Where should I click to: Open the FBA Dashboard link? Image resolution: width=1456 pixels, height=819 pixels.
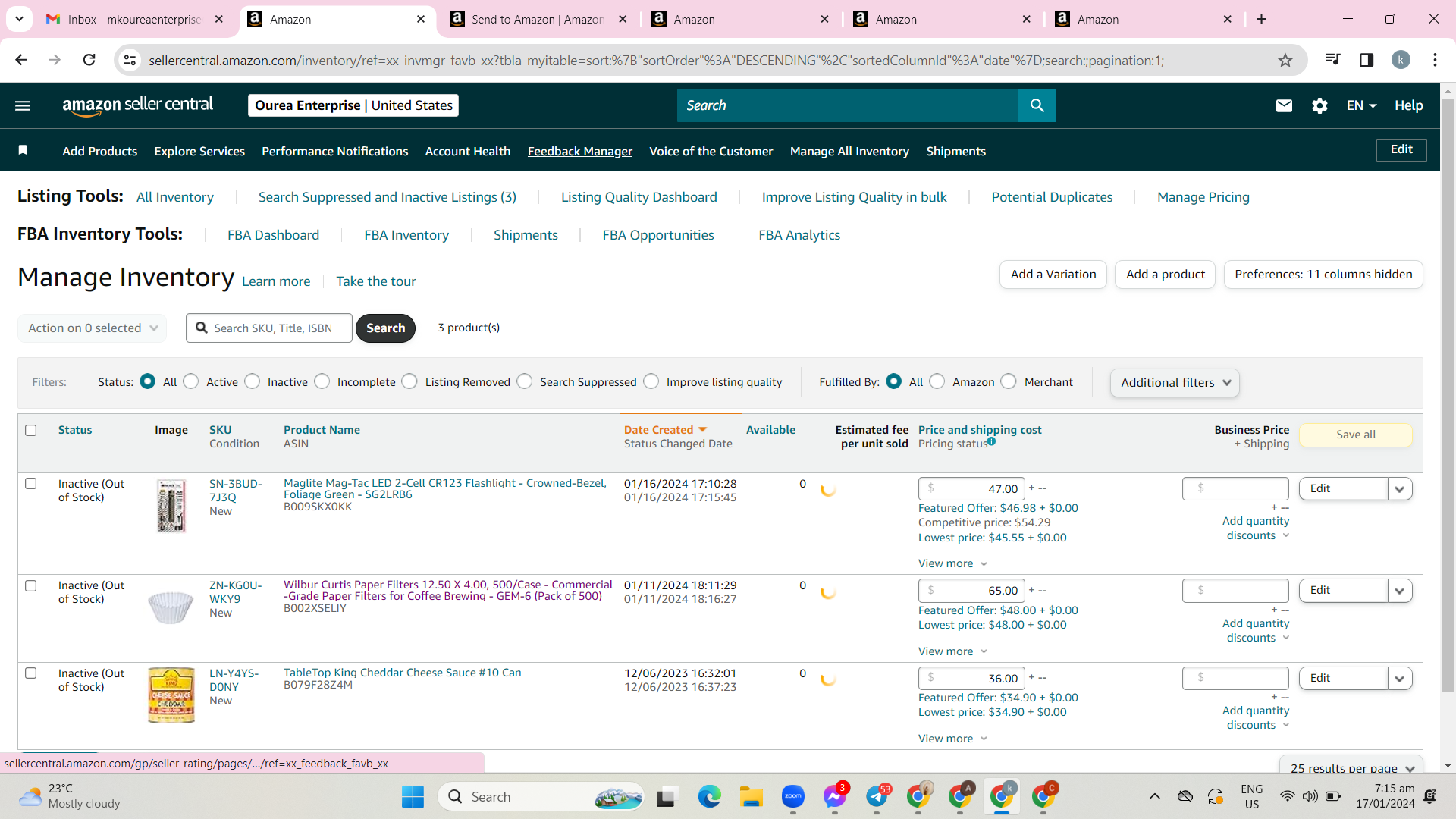click(273, 235)
